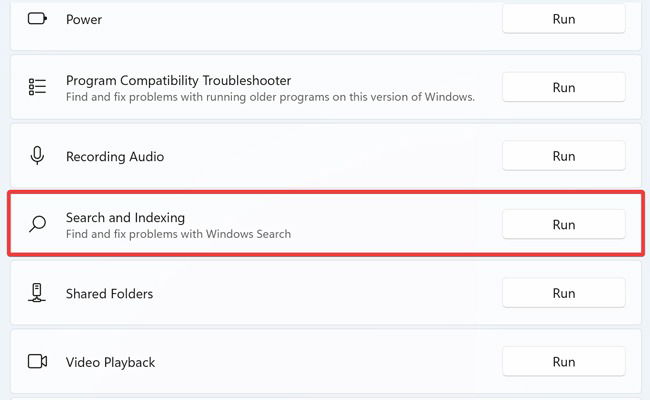This screenshot has width=650, height=400.
Task: Select the Shared Folders label
Action: [x=109, y=294]
